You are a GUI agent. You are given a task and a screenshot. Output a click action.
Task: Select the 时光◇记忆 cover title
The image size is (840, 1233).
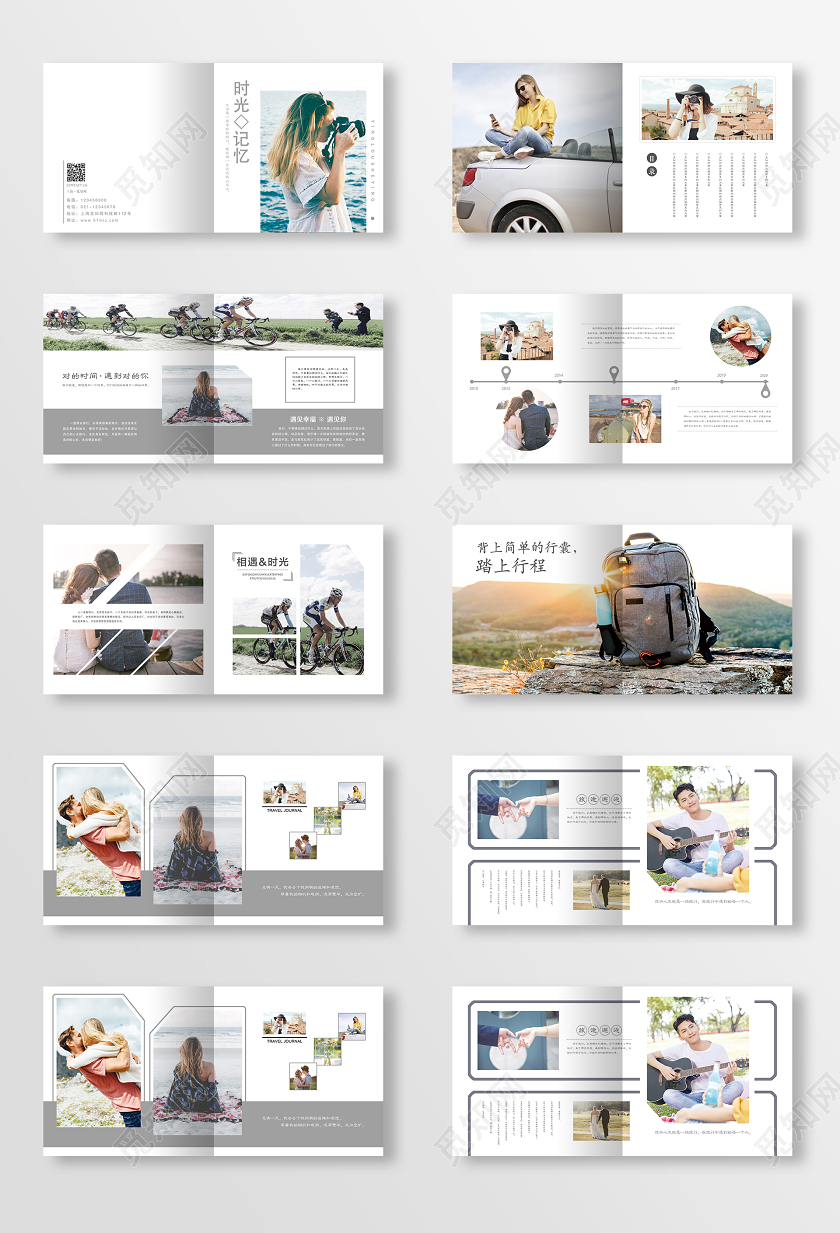point(240,121)
